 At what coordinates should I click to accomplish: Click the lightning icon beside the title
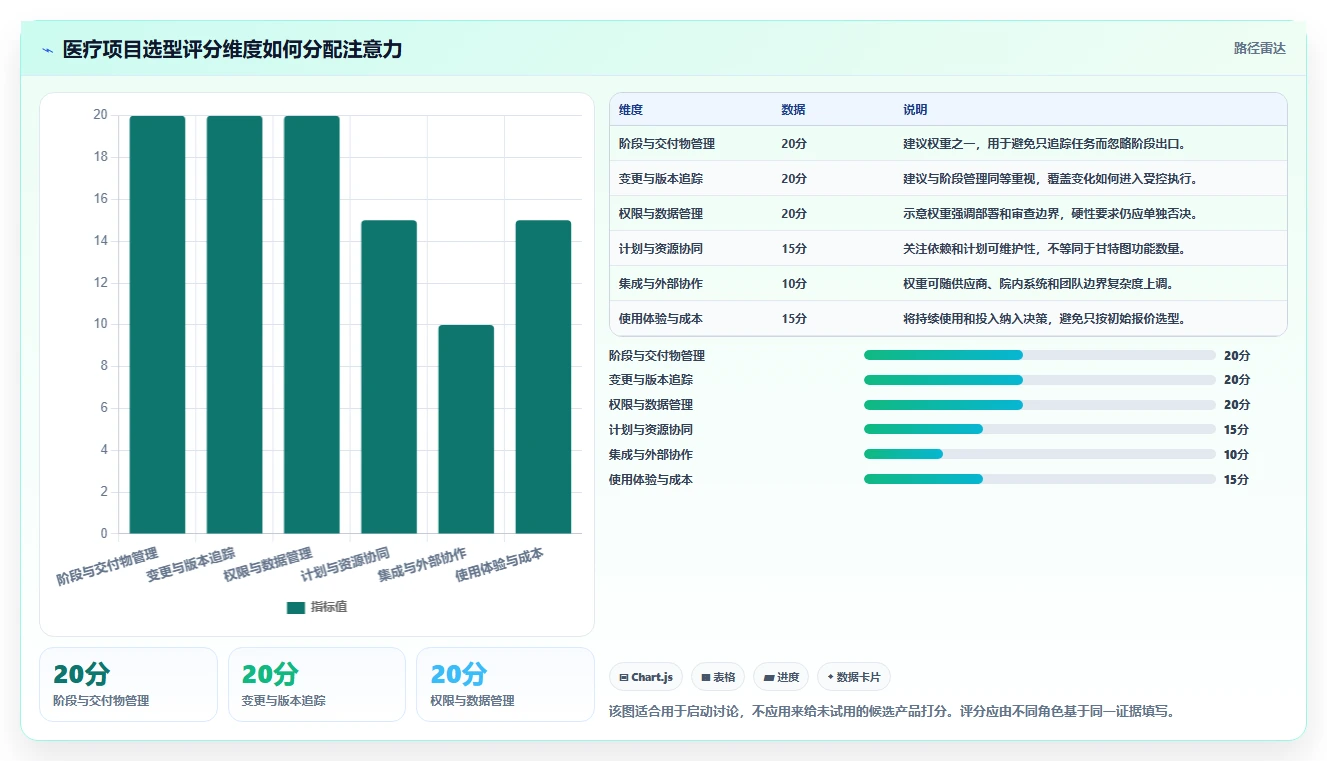point(47,50)
